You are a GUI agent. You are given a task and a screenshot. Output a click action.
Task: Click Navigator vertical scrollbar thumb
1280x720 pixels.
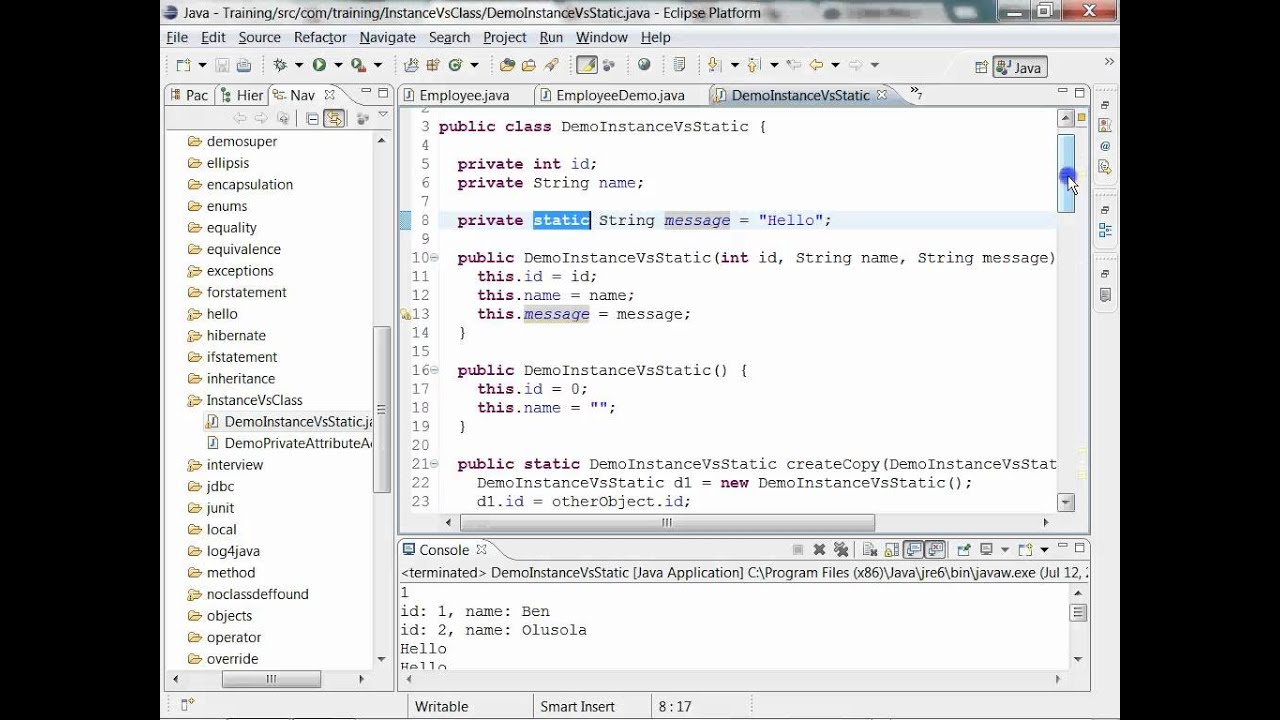(x=381, y=408)
